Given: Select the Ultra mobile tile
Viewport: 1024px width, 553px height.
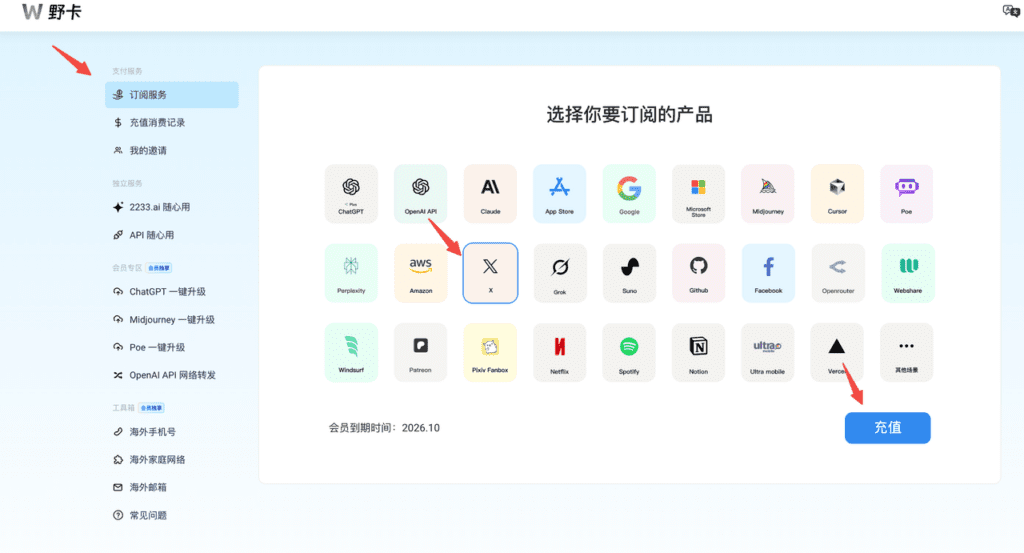Looking at the screenshot, I should (x=768, y=353).
